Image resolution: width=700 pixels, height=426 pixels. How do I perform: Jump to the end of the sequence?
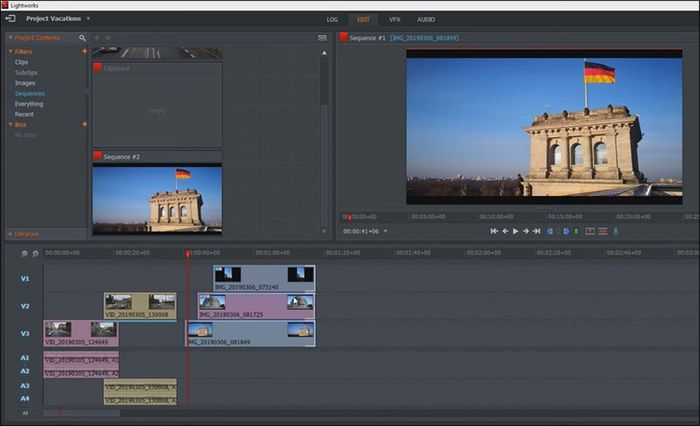click(x=537, y=231)
